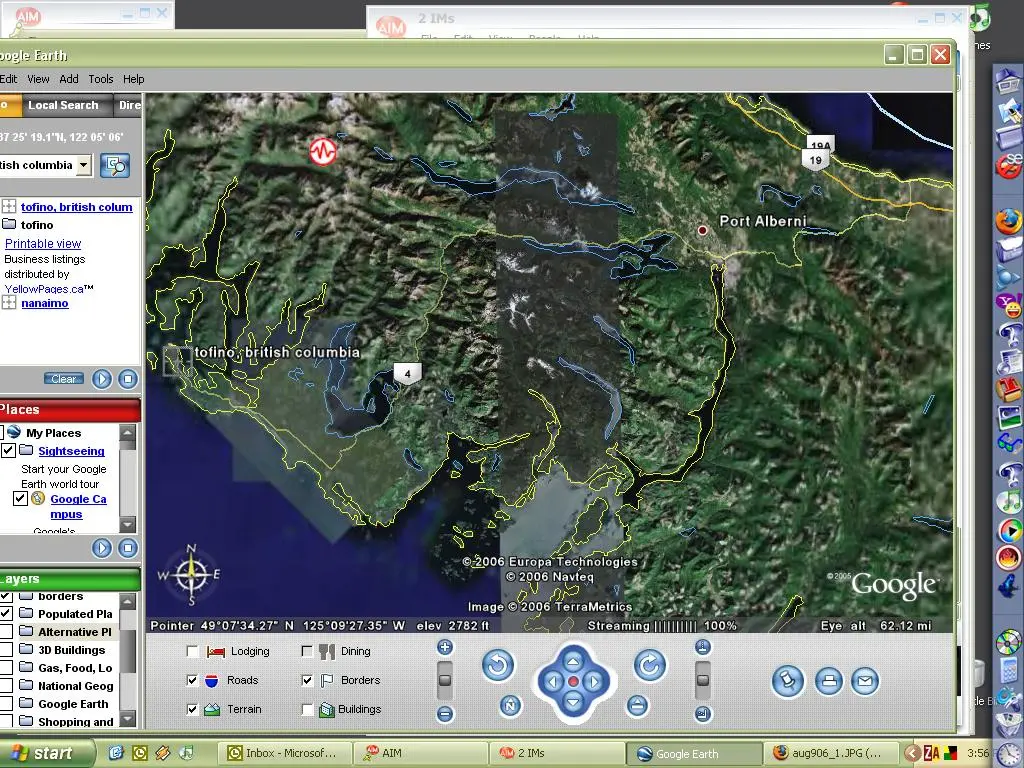
Task: Click the print button
Action: [829, 682]
